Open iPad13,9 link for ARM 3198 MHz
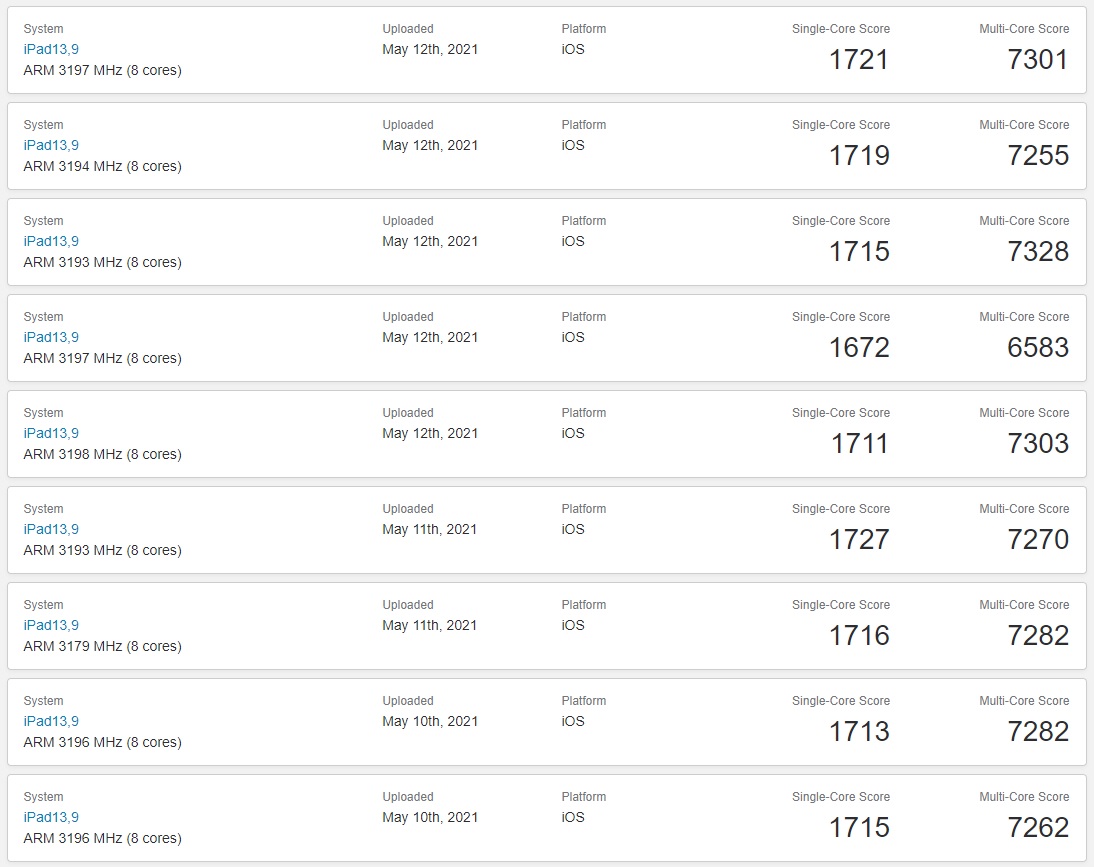Image resolution: width=1094 pixels, height=867 pixels. pyautogui.click(x=51, y=433)
